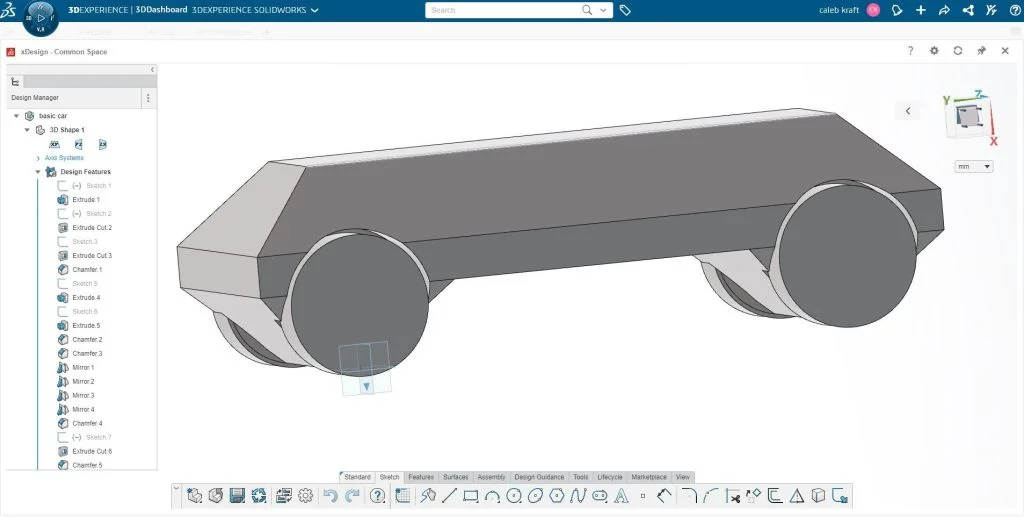Screen dimensions: 1024x517
Task: Select the Slot sketch tool
Action: click(600, 496)
